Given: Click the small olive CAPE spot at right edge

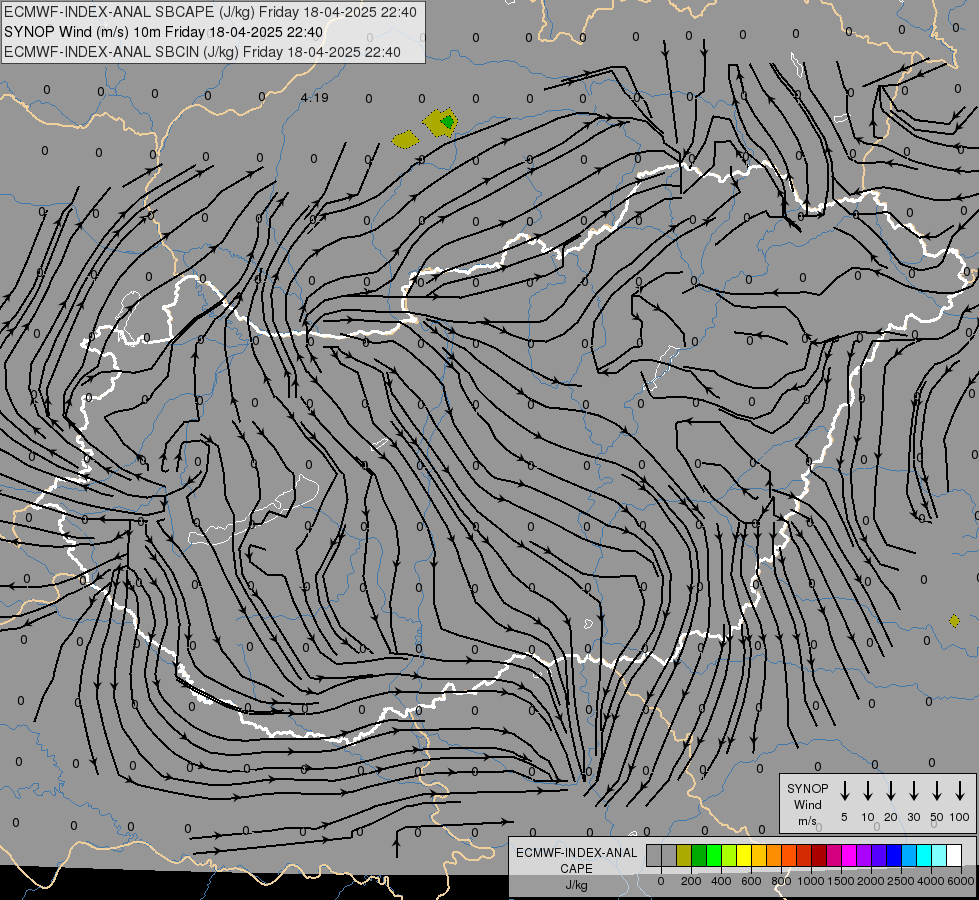Looking at the screenshot, I should (954, 621).
